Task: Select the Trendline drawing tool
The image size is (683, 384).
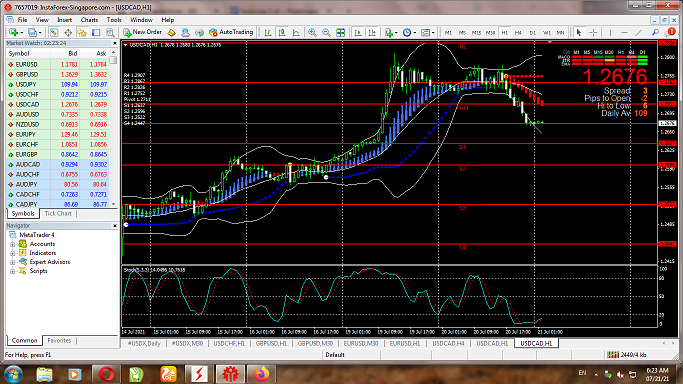Action: pyautogui.click(x=639, y=32)
